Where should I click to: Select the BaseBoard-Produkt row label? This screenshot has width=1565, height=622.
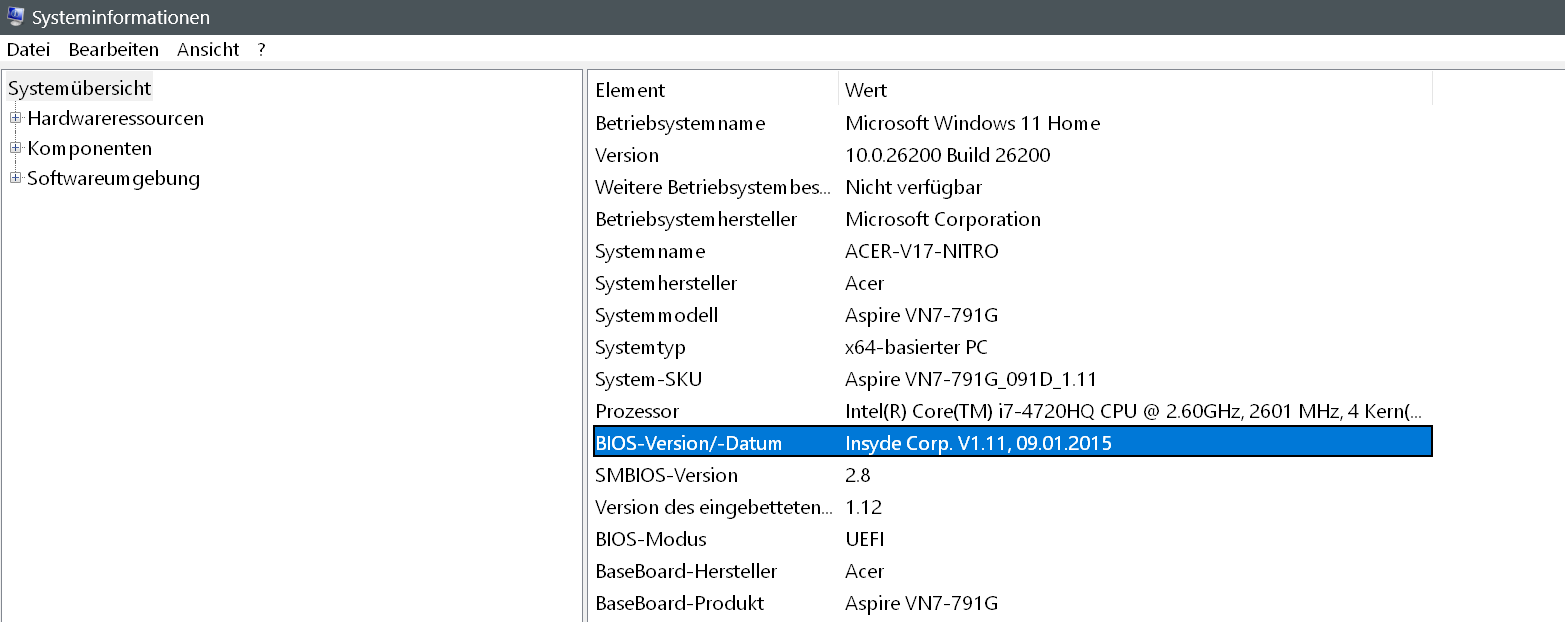pyautogui.click(x=680, y=603)
